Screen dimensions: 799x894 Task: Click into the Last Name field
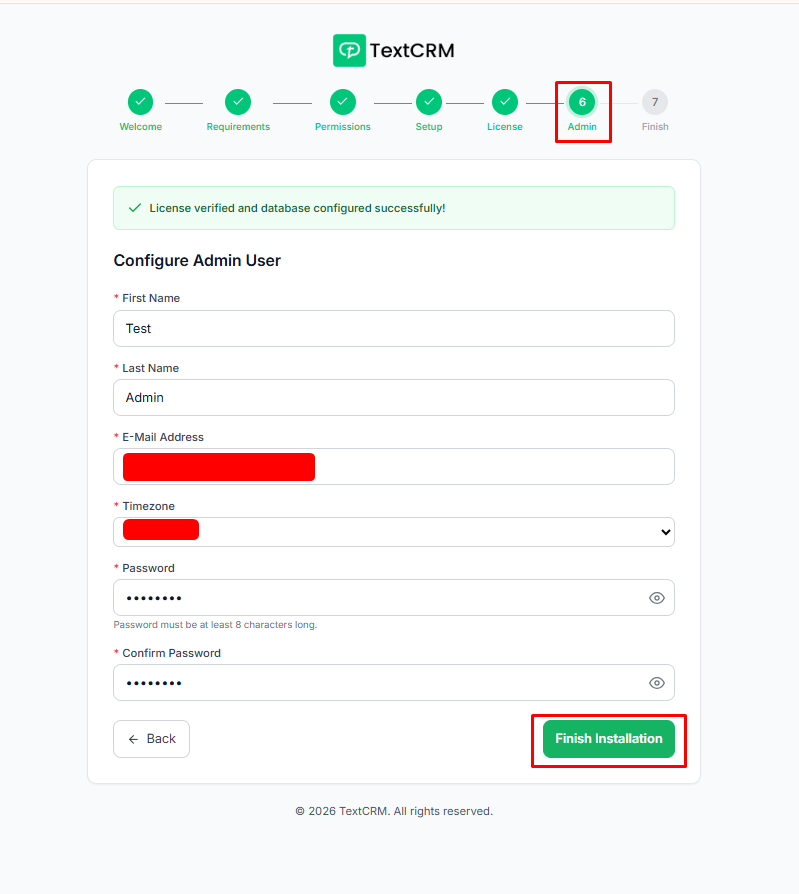coord(394,397)
